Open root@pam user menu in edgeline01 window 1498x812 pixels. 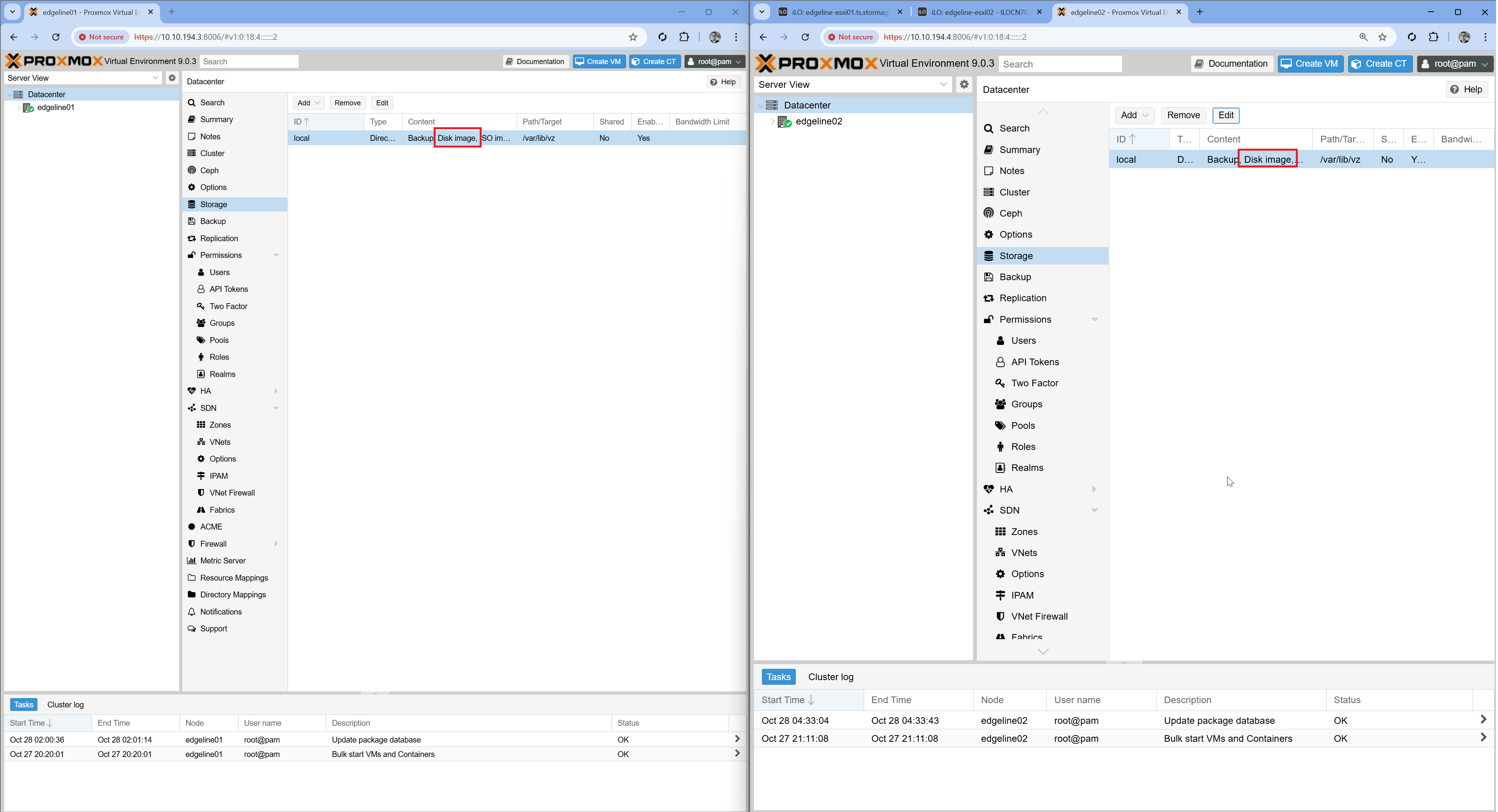[x=714, y=62]
